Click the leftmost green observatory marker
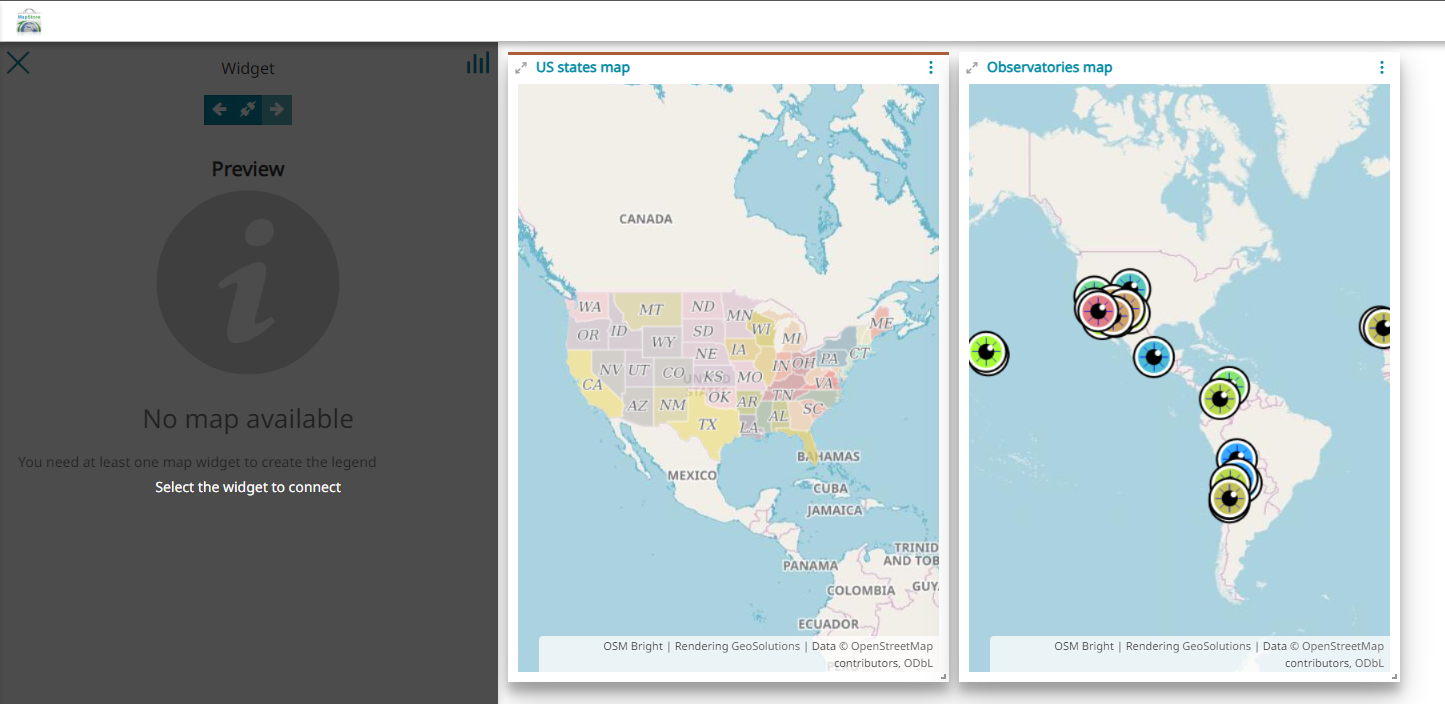1445x704 pixels. click(986, 351)
